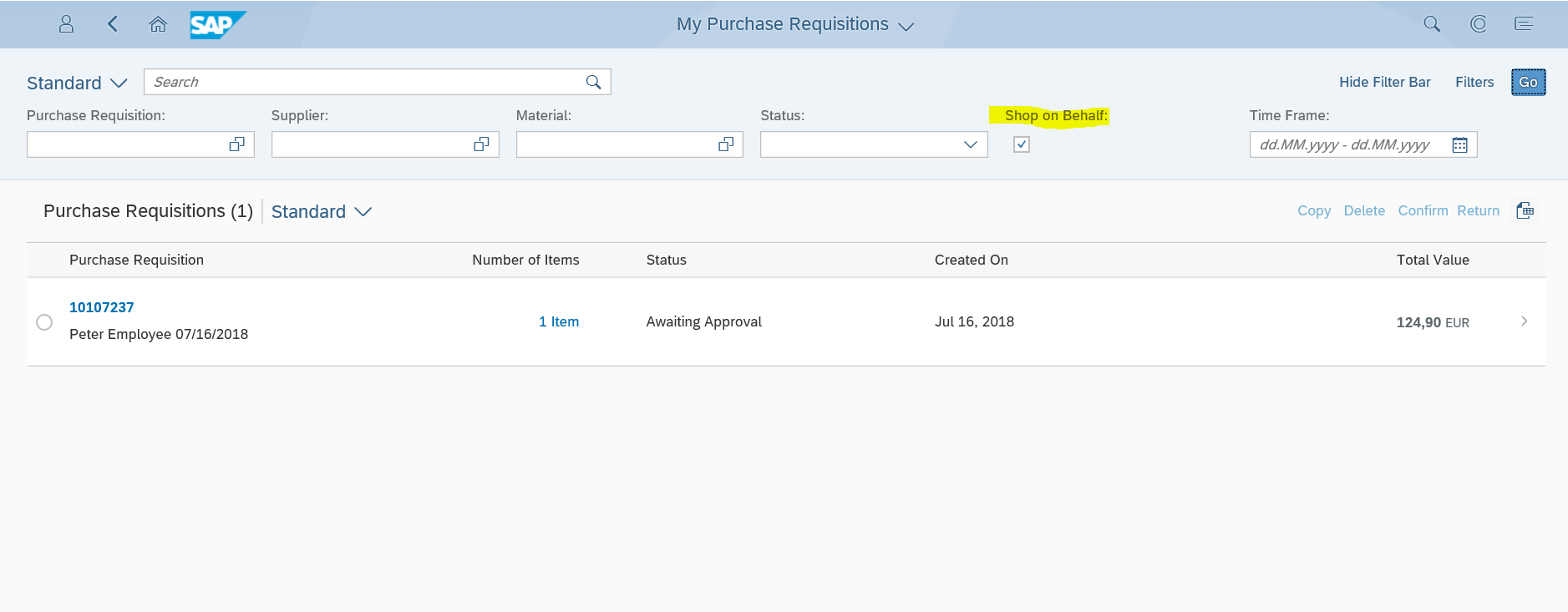Click the export to spreadsheet icon
This screenshot has height=612, width=1568.
1525,211
